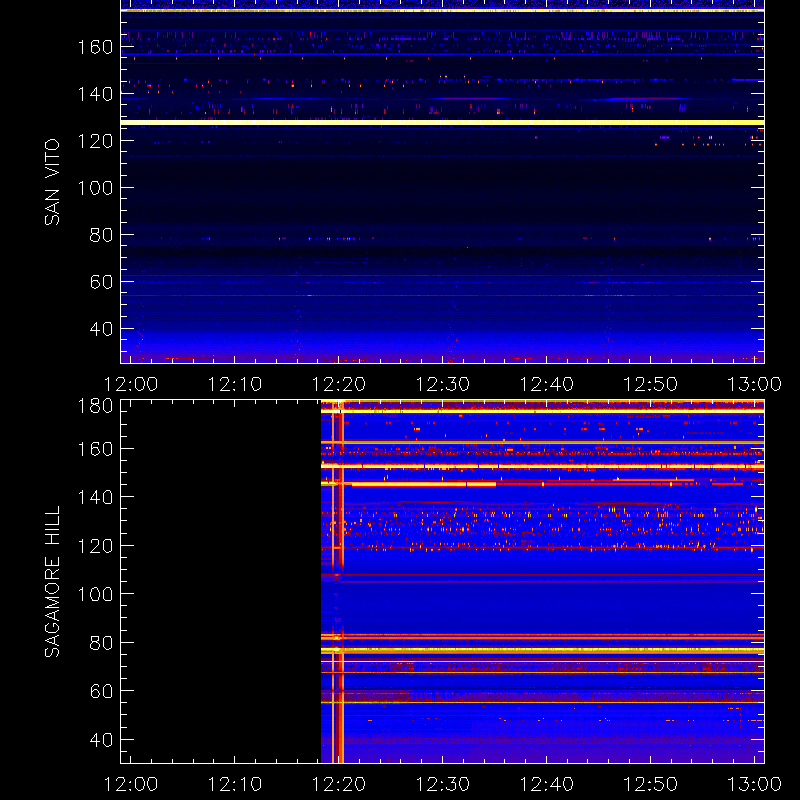
Task: Click 13:00 time label under SAGAMORE HILL plot
Action: 754,784
